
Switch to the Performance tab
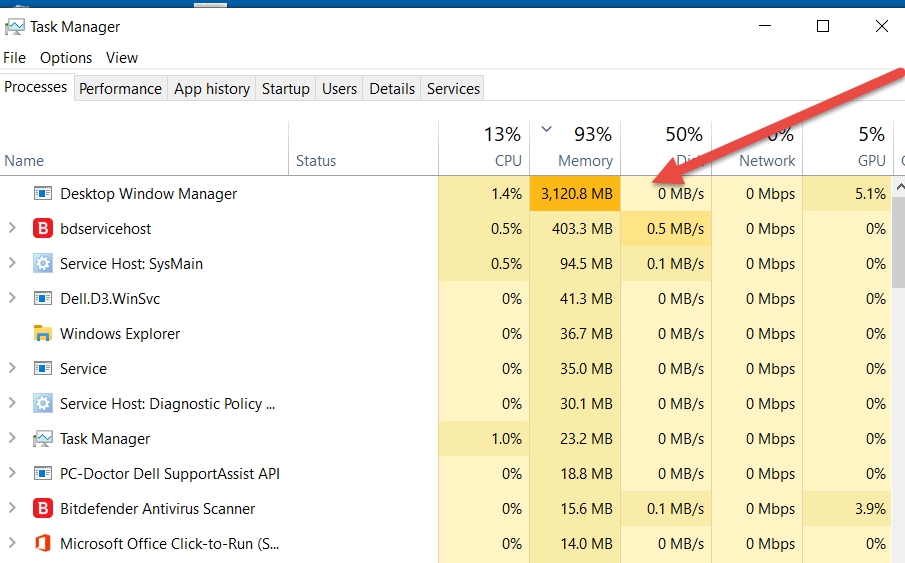[x=121, y=88]
